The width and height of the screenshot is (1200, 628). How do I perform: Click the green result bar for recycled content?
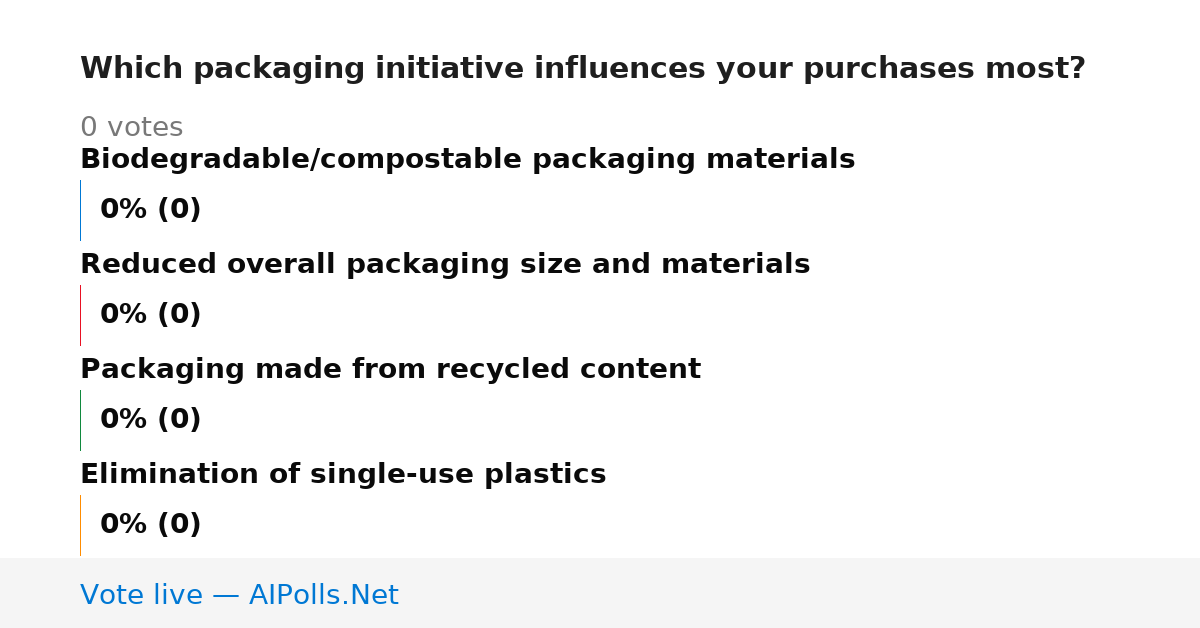80,420
